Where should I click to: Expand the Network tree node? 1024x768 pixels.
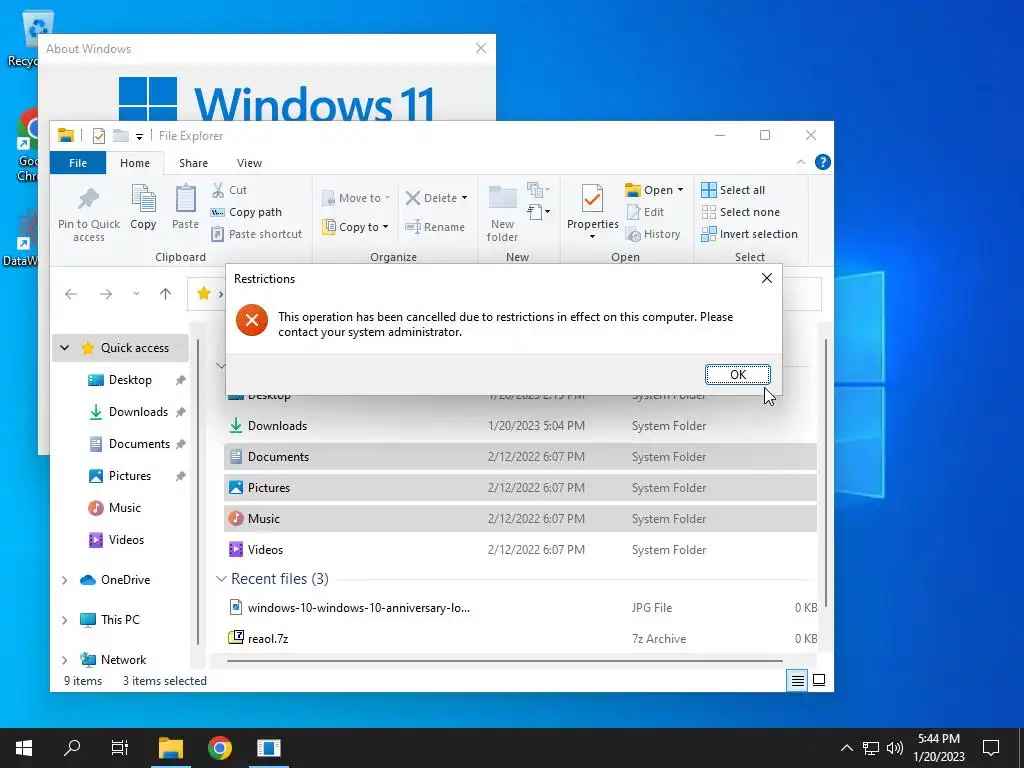[64, 660]
